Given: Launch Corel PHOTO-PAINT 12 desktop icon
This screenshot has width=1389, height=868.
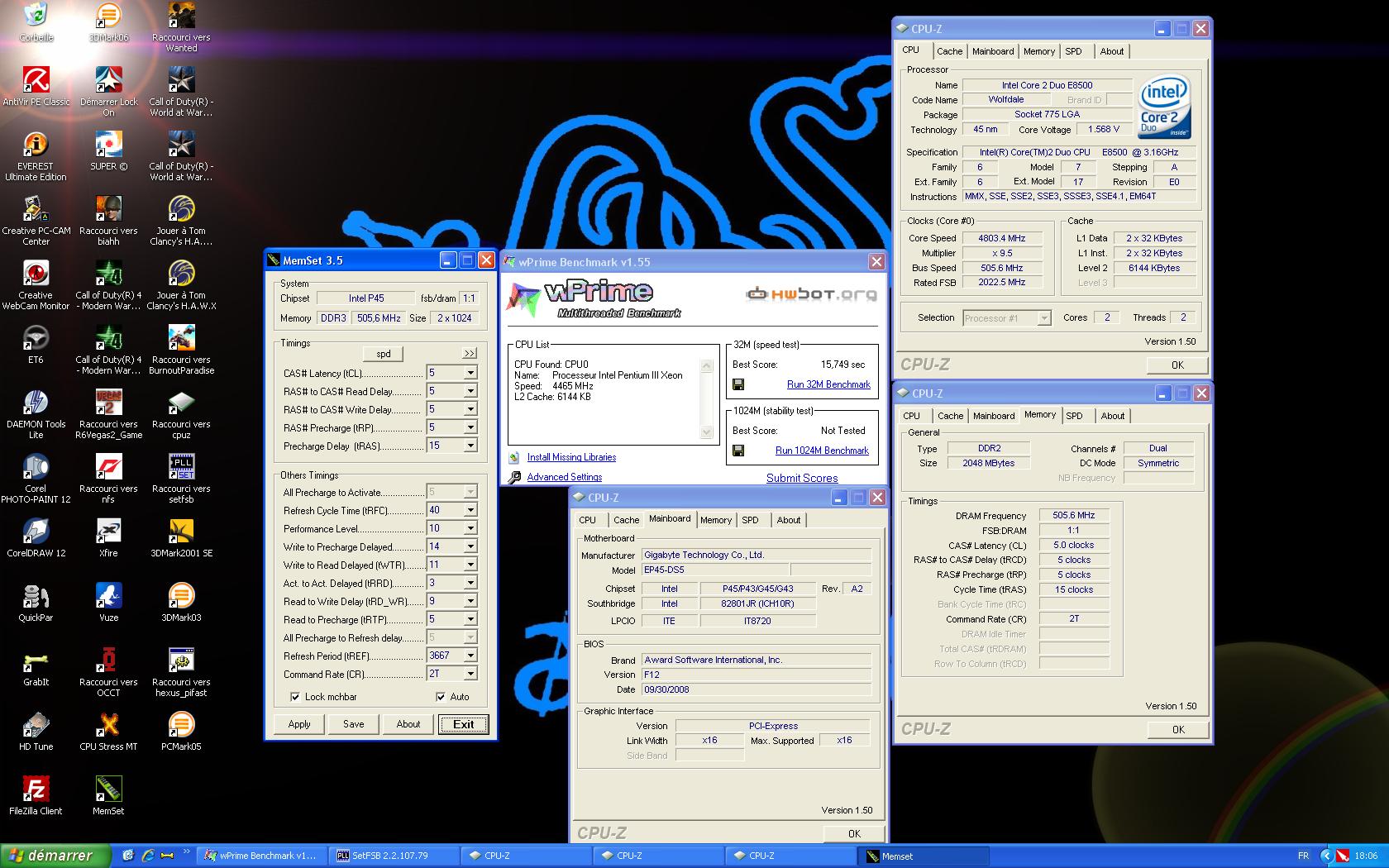Looking at the screenshot, I should click(x=36, y=478).
